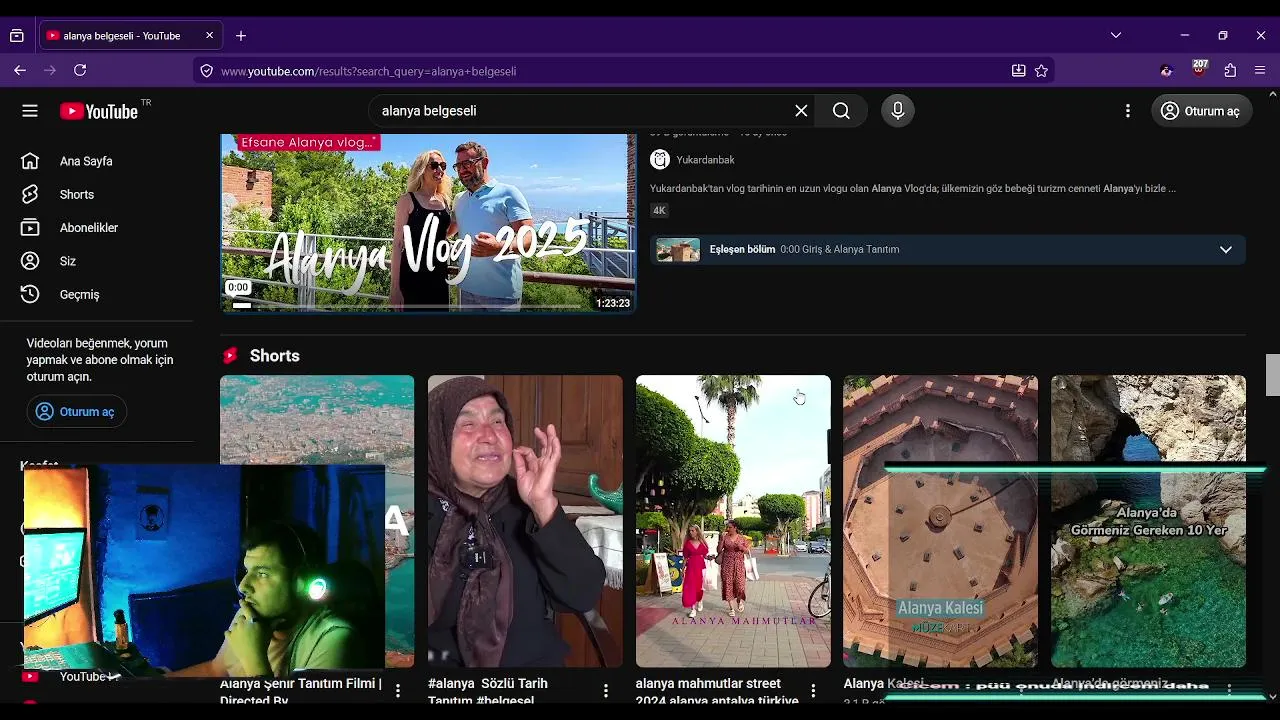The height and width of the screenshot is (720, 1280).
Task: Open Yukardanbak channel link
Action: click(705, 160)
